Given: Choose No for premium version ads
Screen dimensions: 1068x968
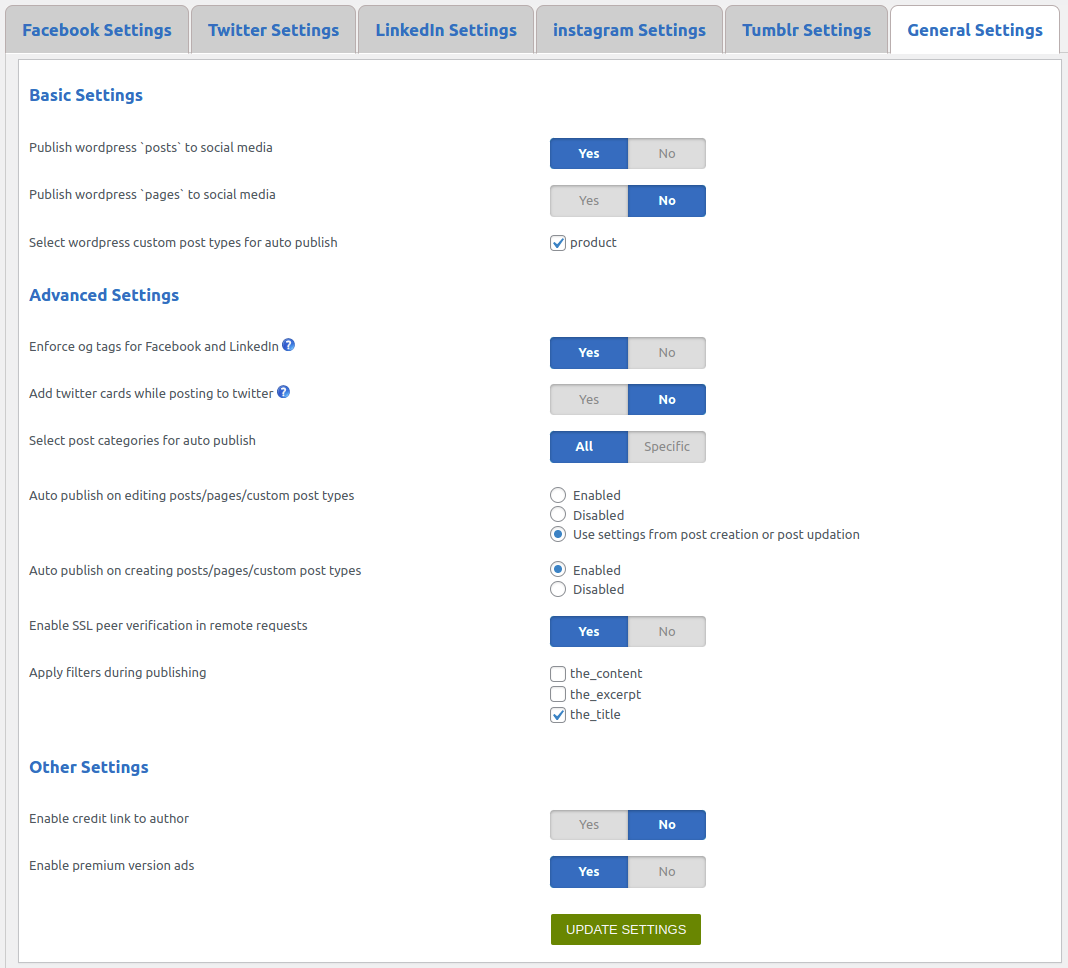Looking at the screenshot, I should [x=667, y=872].
